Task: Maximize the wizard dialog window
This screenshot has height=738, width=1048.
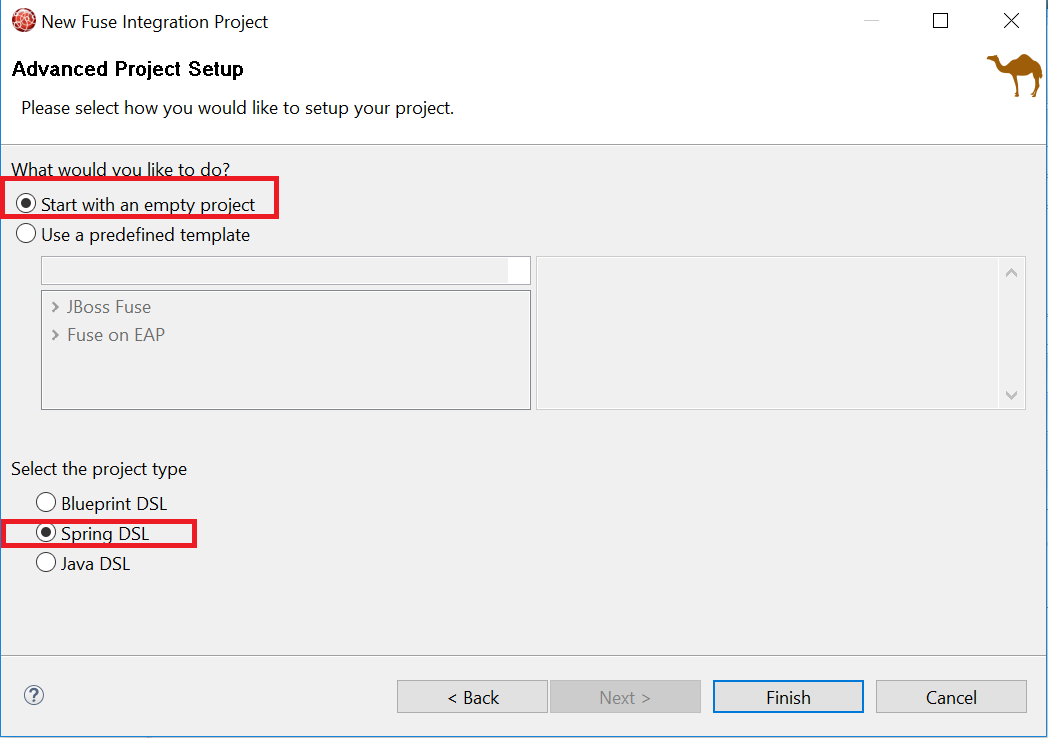Action: pyautogui.click(x=940, y=21)
